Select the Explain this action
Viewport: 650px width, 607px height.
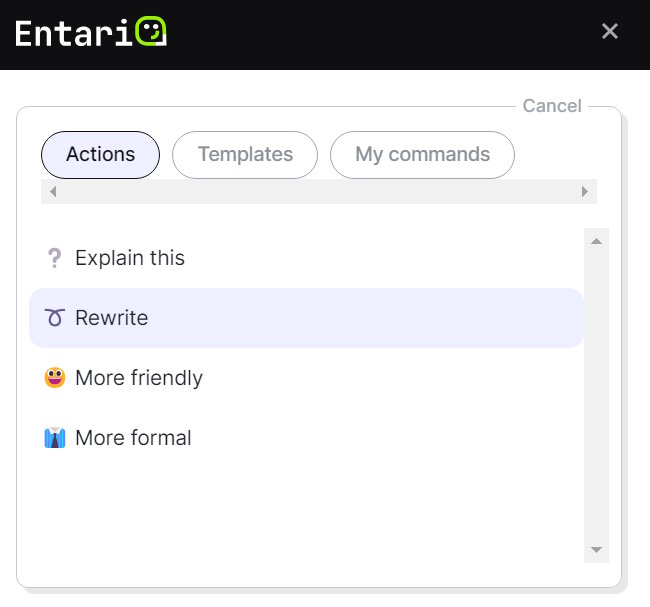[130, 258]
